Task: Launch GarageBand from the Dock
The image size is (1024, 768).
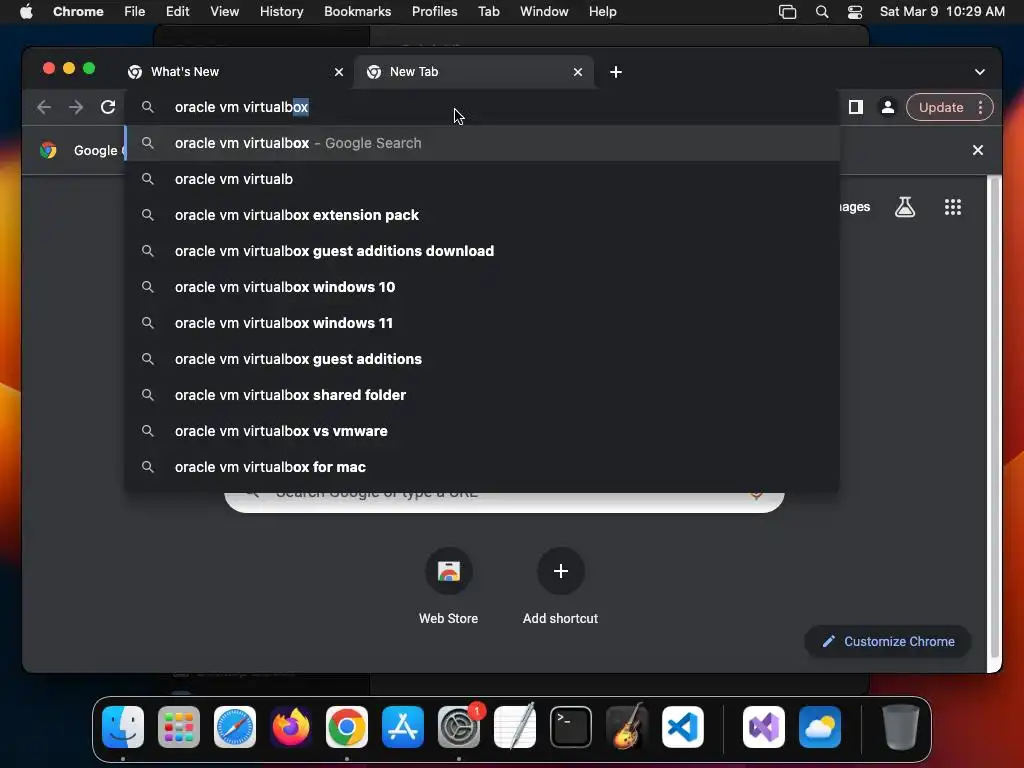Action: point(627,727)
